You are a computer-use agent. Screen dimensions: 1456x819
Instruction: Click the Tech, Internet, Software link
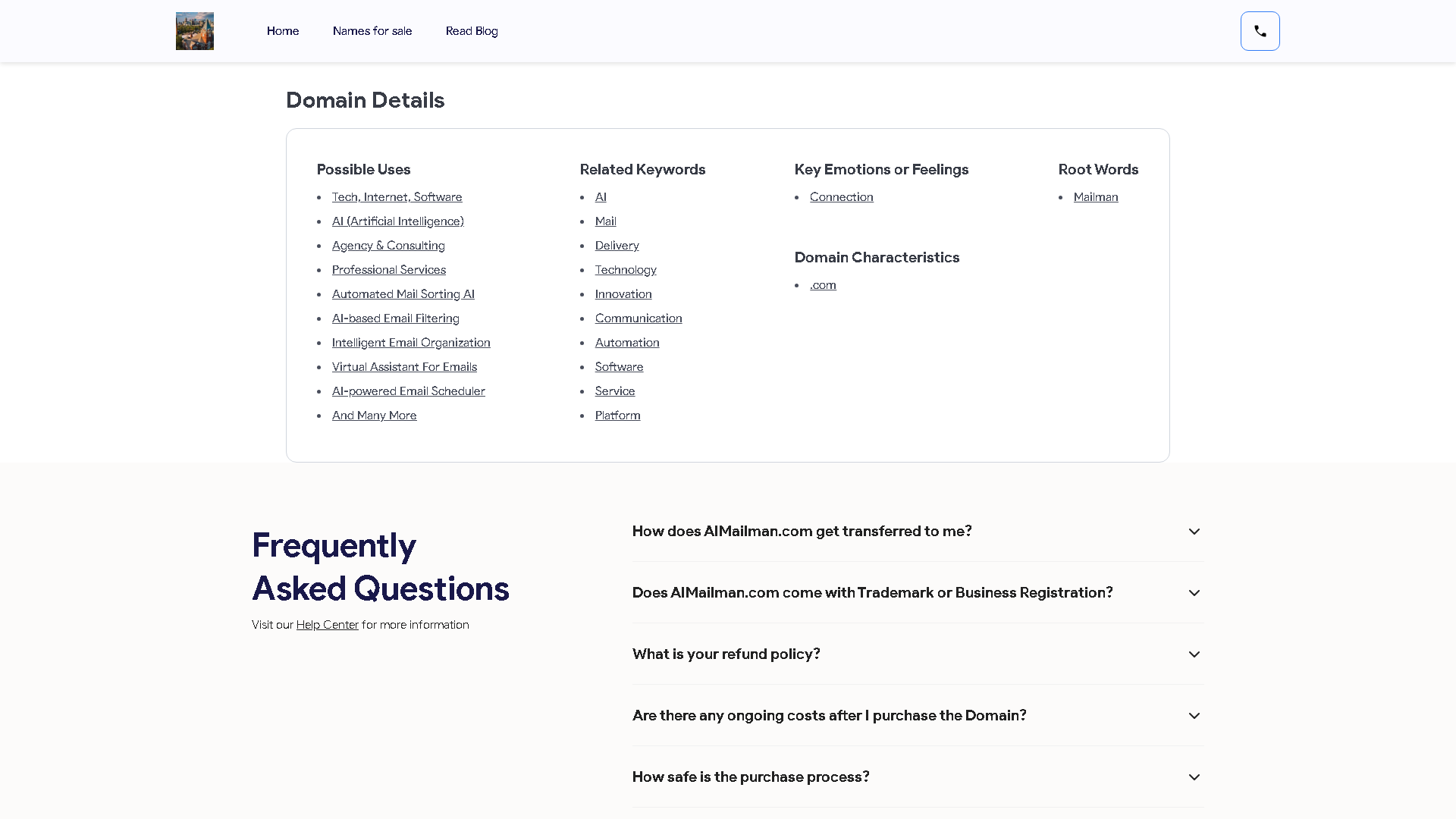coord(397,197)
